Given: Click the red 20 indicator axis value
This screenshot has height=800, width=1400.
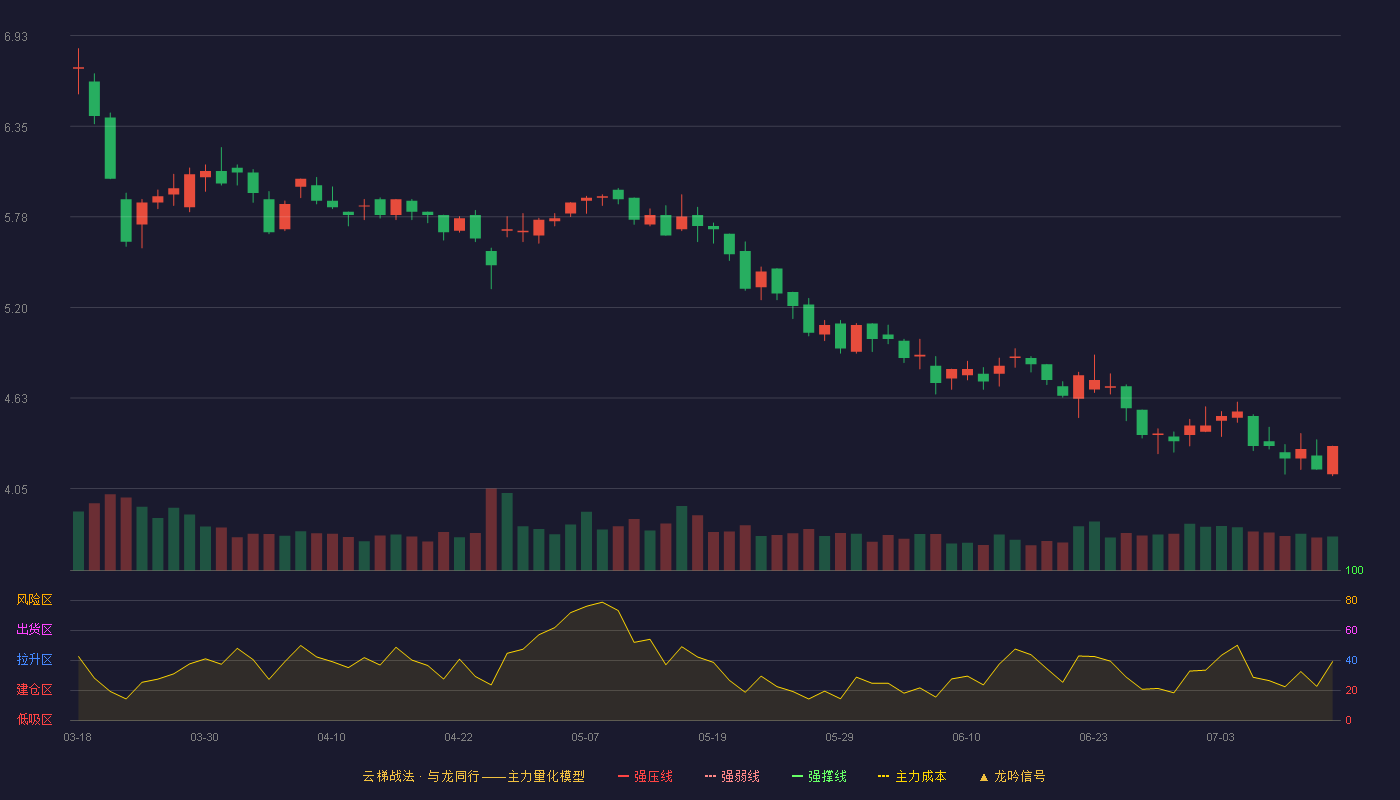Looking at the screenshot, I should click(x=1351, y=691).
